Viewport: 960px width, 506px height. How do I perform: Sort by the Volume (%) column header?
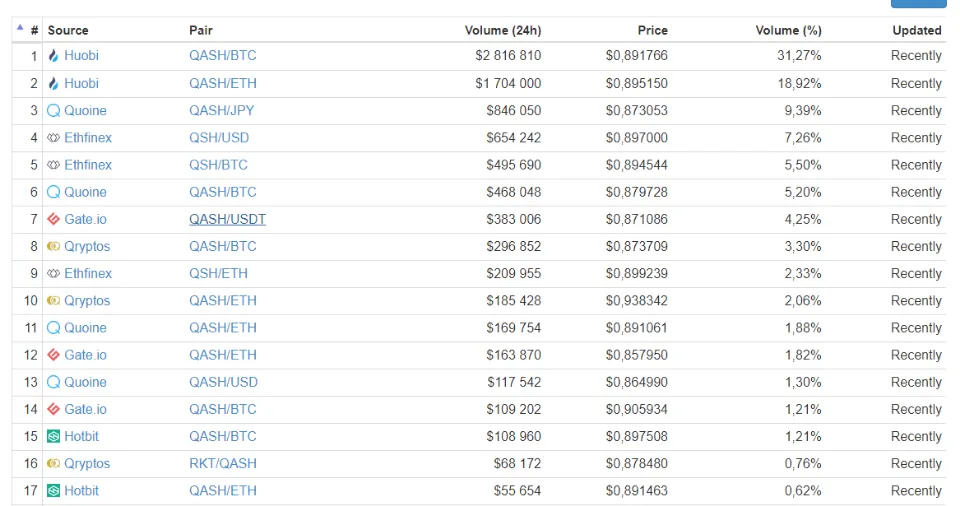(x=788, y=30)
